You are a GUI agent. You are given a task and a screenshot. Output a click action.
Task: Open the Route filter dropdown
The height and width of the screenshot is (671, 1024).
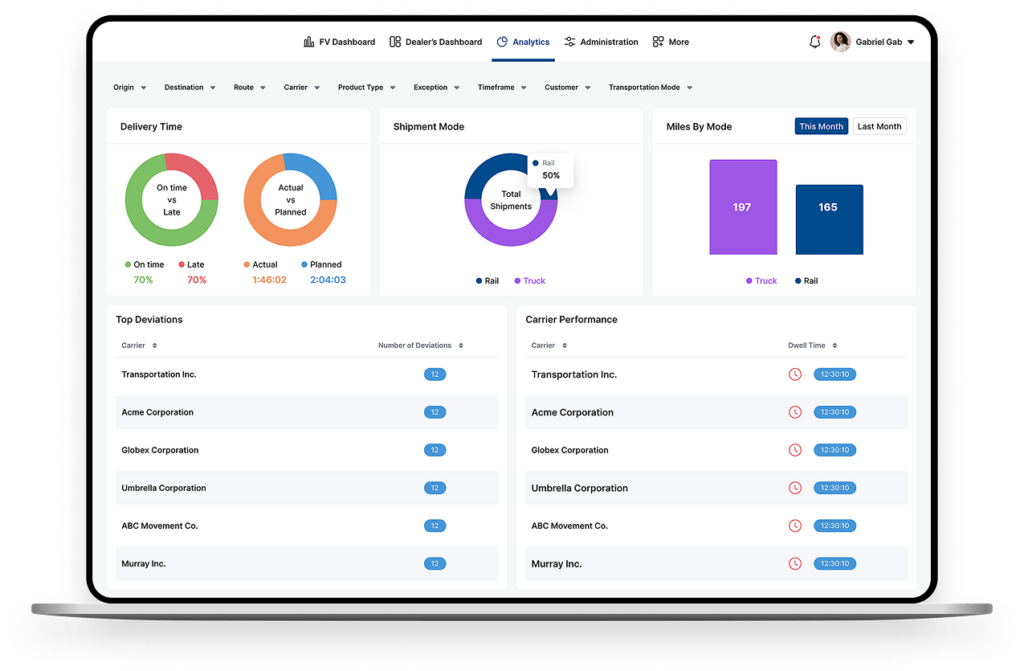tap(249, 87)
